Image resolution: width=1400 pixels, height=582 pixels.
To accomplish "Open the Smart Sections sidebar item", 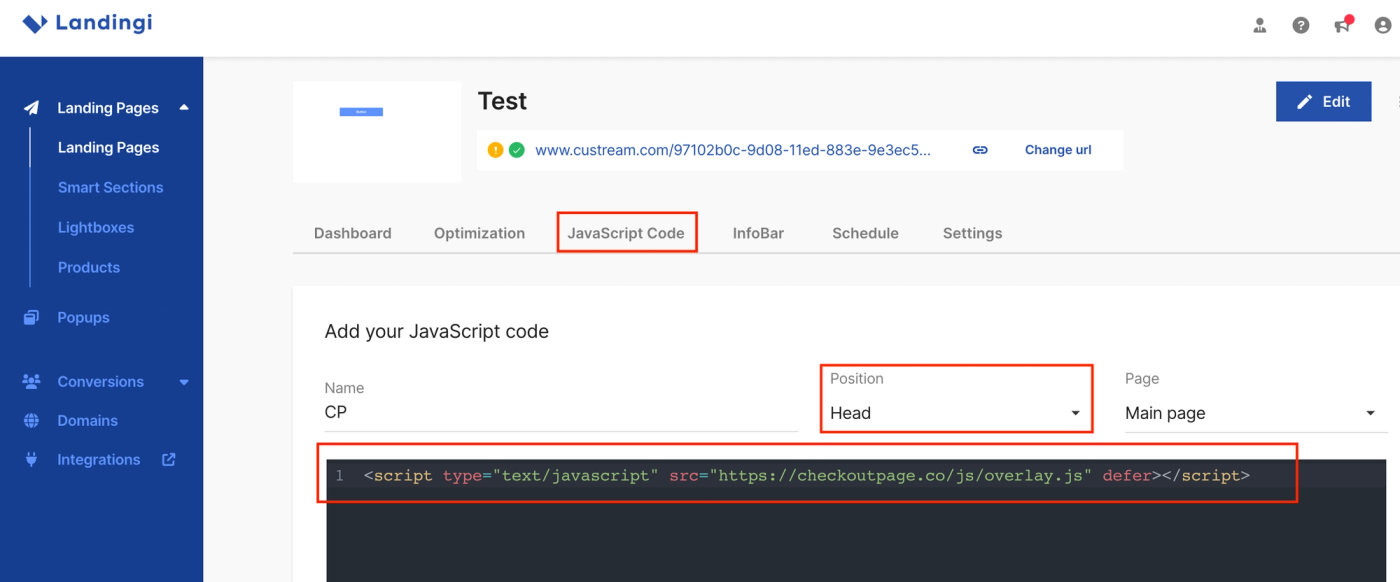I will click(110, 187).
